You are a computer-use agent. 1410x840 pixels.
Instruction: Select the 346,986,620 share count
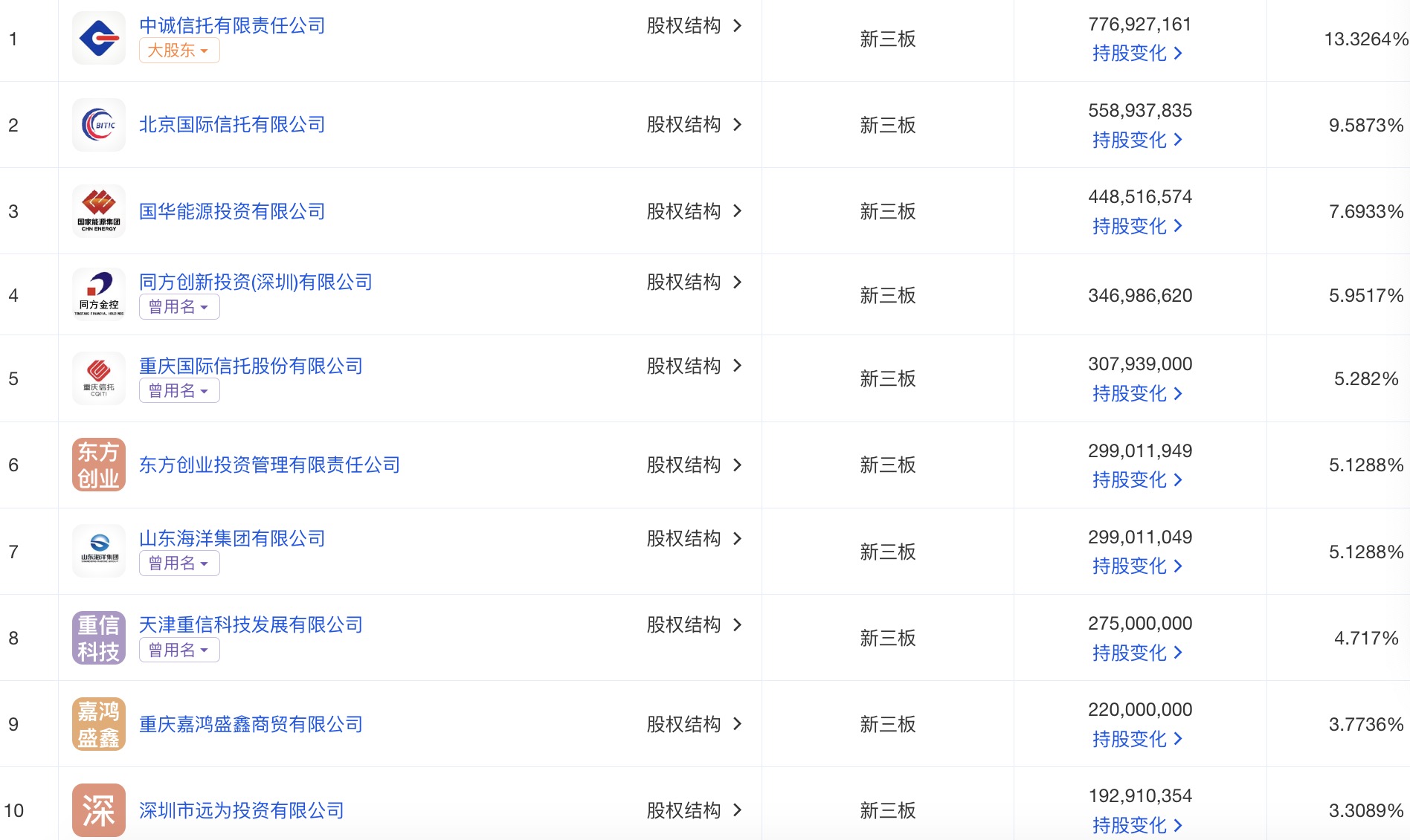coord(1140,295)
